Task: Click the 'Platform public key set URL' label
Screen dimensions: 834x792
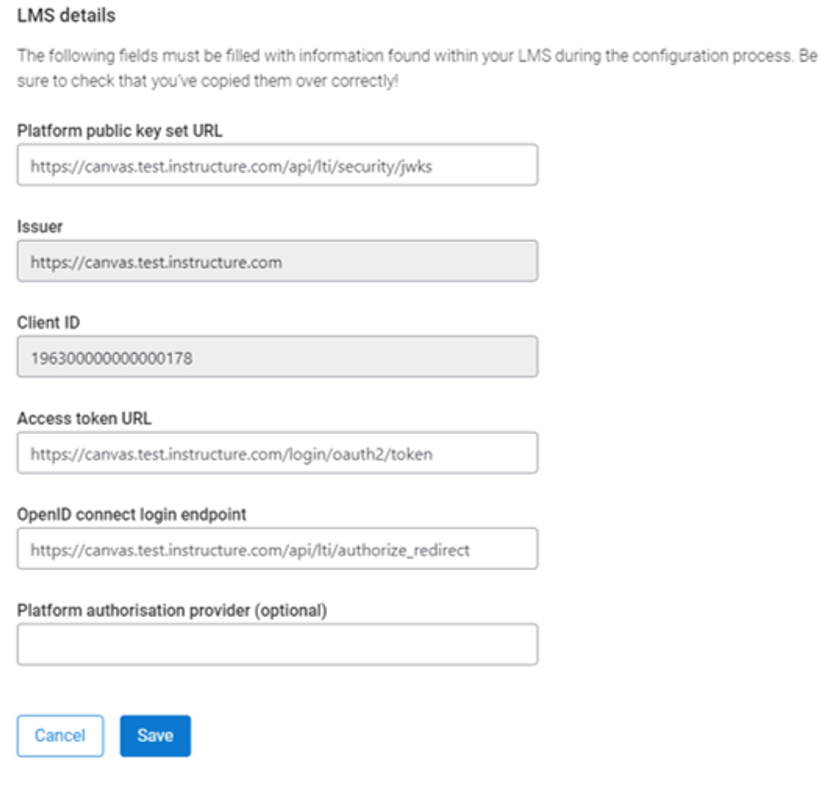Action: point(120,131)
